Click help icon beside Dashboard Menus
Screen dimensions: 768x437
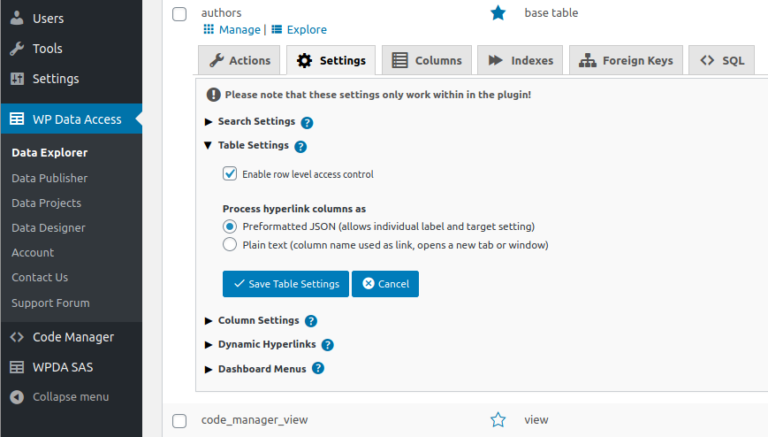[x=318, y=368]
